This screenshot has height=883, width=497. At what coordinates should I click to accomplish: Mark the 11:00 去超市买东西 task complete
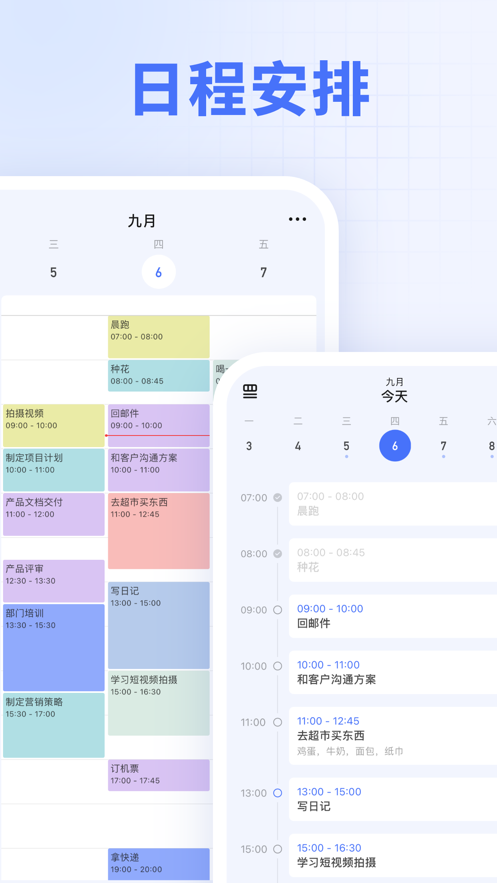tap(277, 722)
